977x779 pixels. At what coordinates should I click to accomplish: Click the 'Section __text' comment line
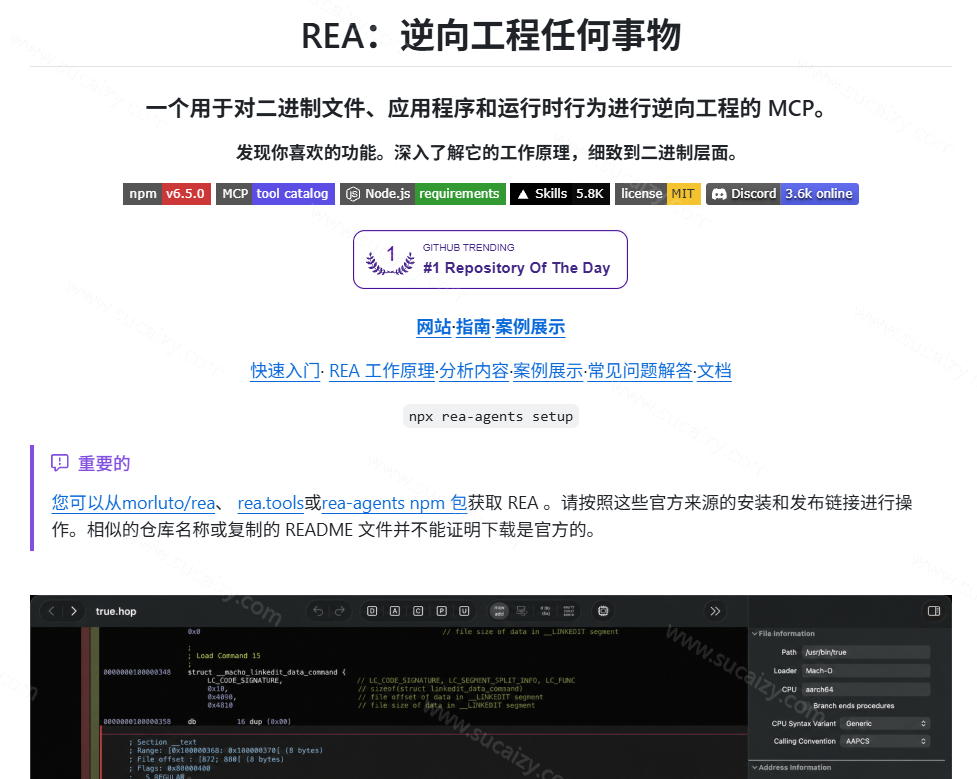pos(163,742)
